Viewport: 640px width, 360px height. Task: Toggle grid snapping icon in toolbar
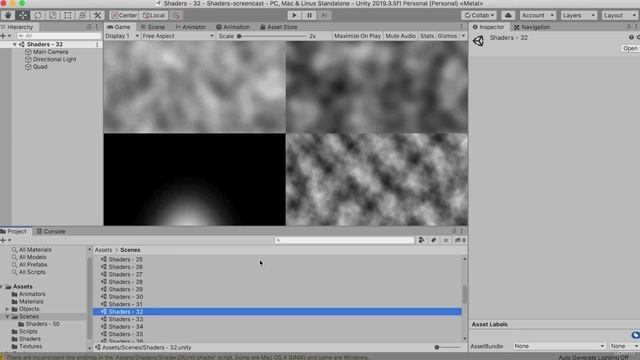[x=177, y=15]
